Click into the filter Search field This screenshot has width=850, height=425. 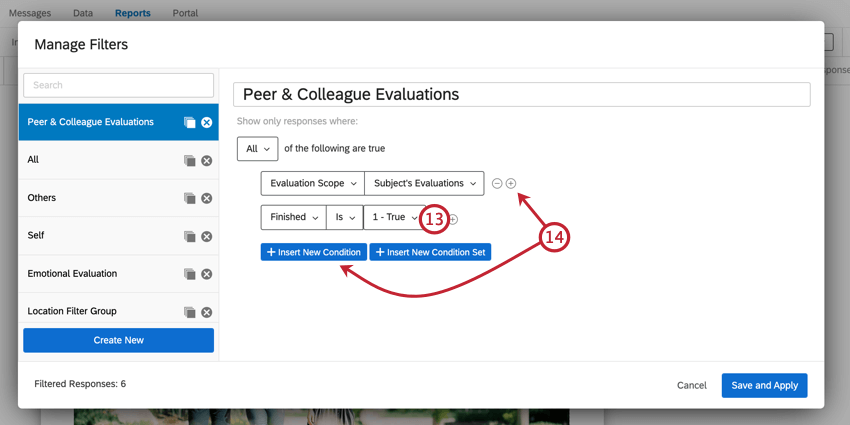tap(119, 85)
